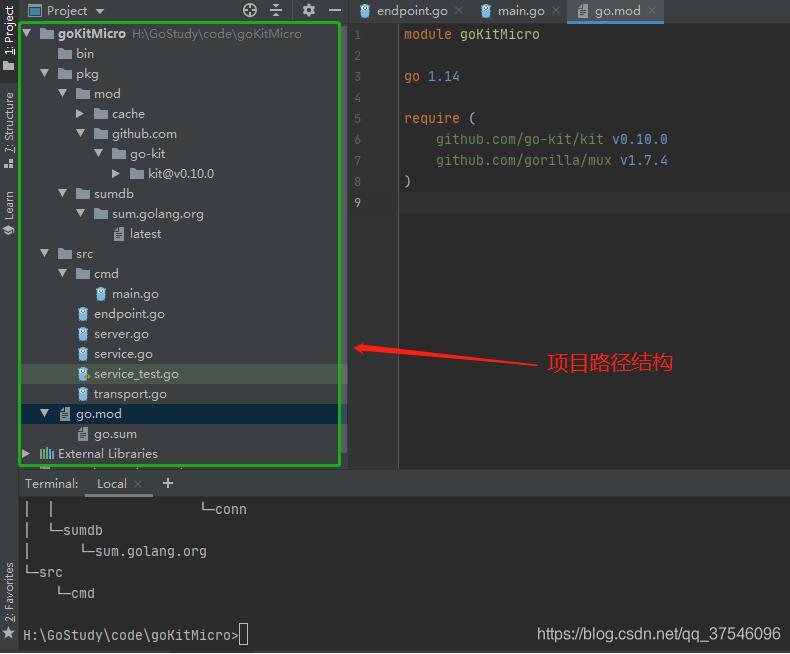This screenshot has width=790, height=654.
Task: Open the Project panel settings gear
Action: click(x=308, y=10)
